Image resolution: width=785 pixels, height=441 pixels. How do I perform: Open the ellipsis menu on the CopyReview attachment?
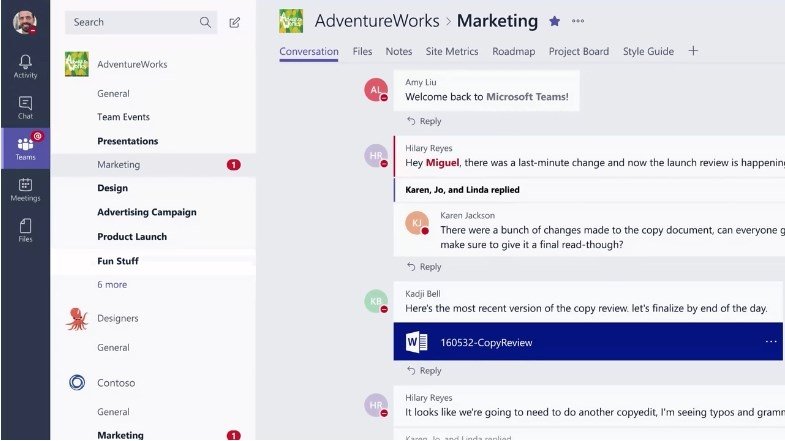point(771,342)
